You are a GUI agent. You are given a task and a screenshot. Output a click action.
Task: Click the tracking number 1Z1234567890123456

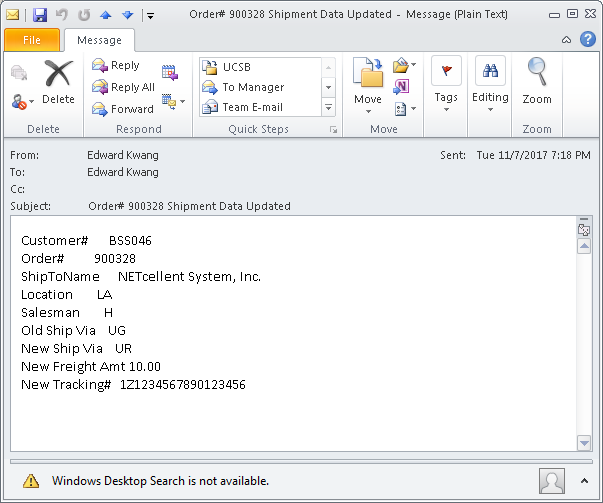[x=183, y=385]
